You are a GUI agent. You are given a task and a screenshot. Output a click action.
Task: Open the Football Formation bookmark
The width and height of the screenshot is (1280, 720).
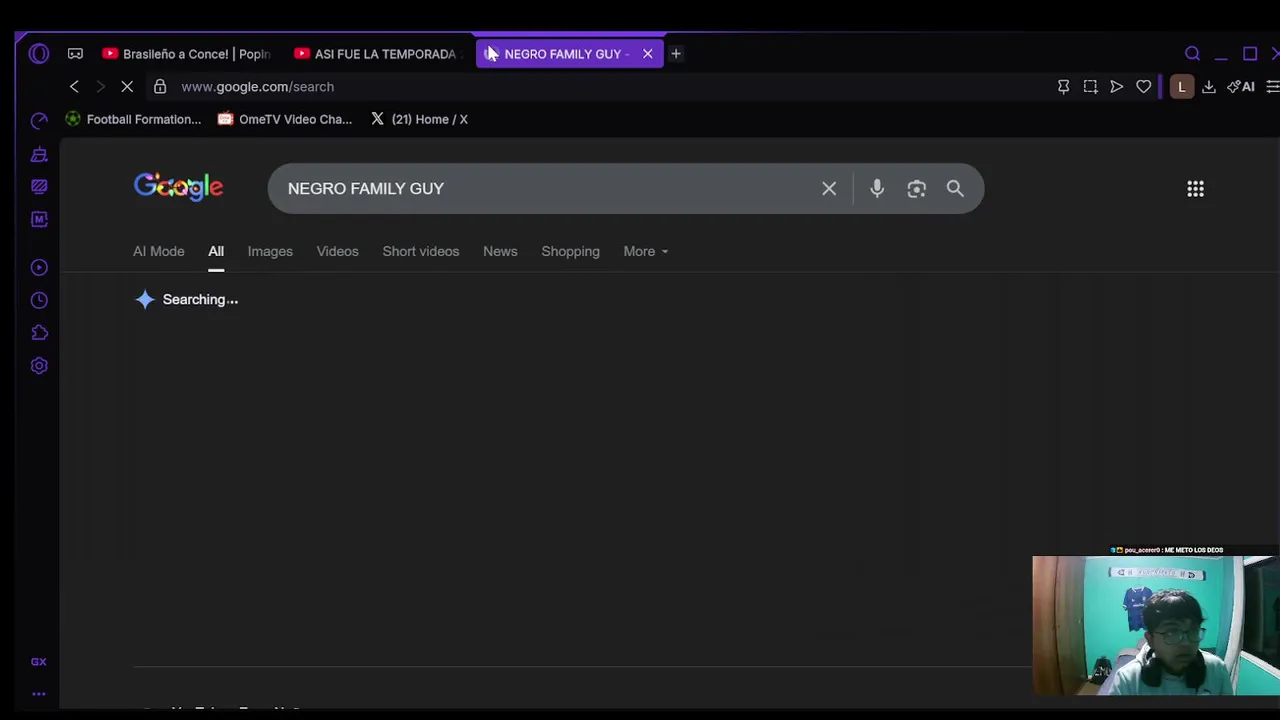tap(133, 120)
